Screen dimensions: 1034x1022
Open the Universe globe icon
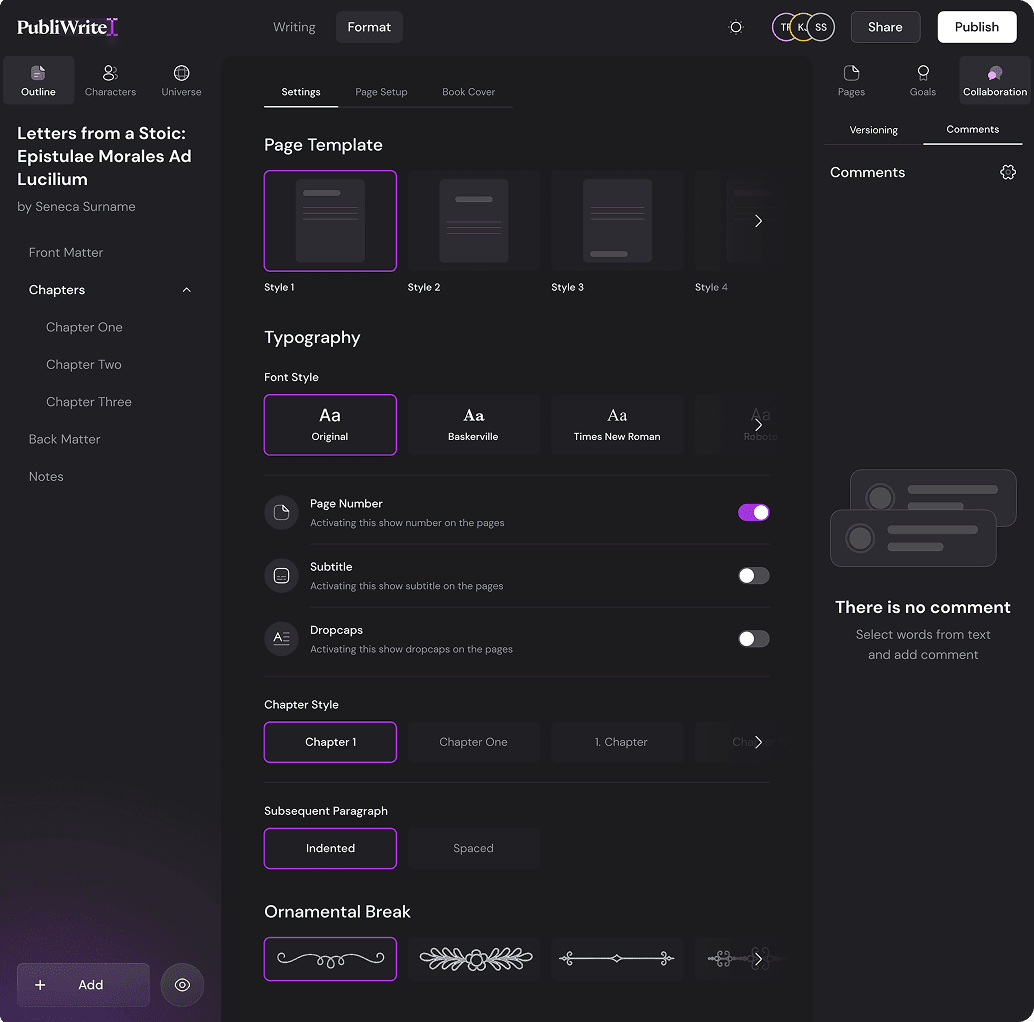[x=181, y=73]
